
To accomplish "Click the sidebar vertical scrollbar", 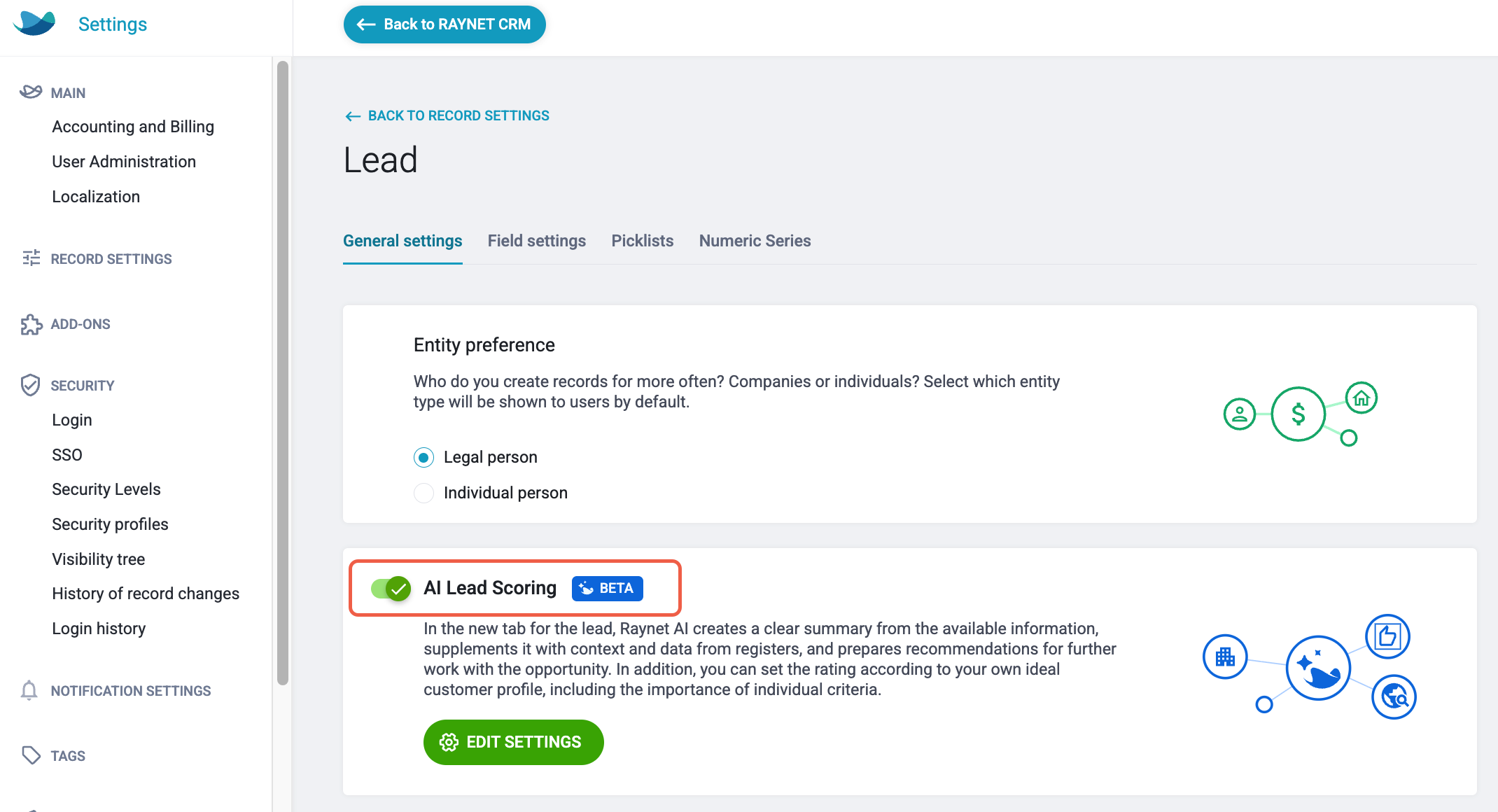I will point(283,372).
